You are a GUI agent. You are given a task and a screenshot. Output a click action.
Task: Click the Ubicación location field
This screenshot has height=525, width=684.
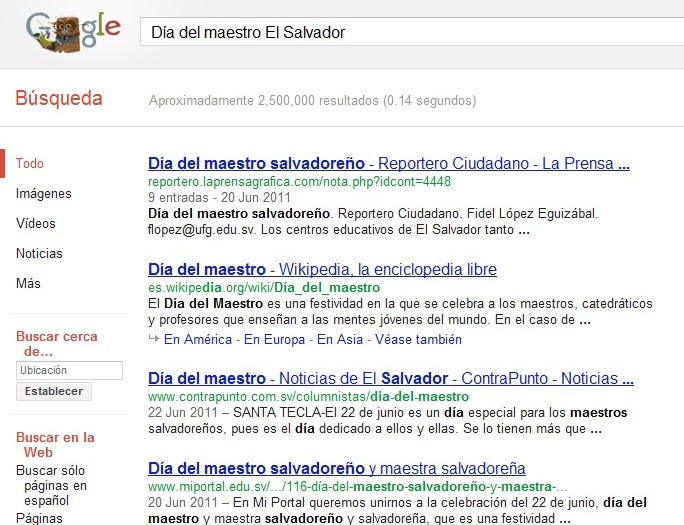[69, 370]
